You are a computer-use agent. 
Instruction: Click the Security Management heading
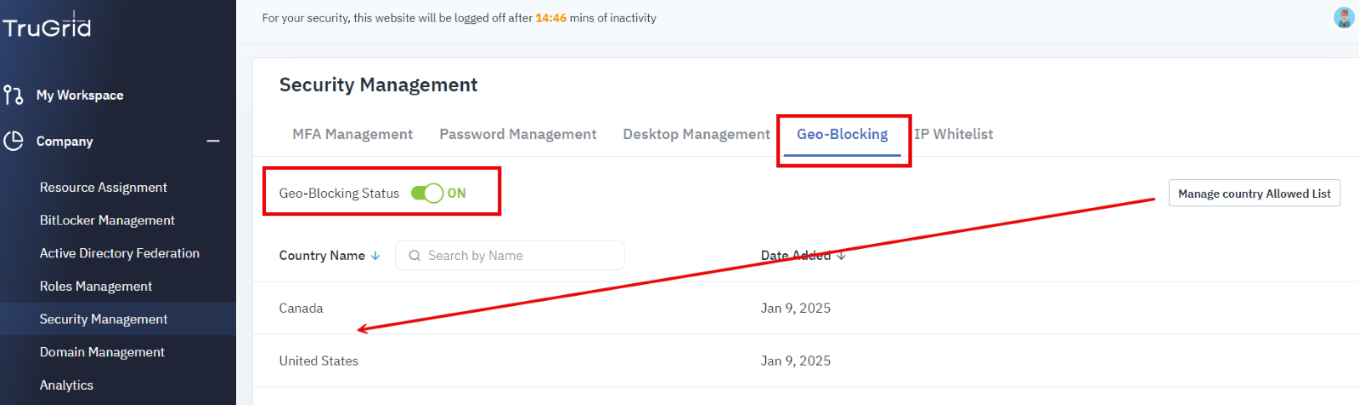(378, 85)
